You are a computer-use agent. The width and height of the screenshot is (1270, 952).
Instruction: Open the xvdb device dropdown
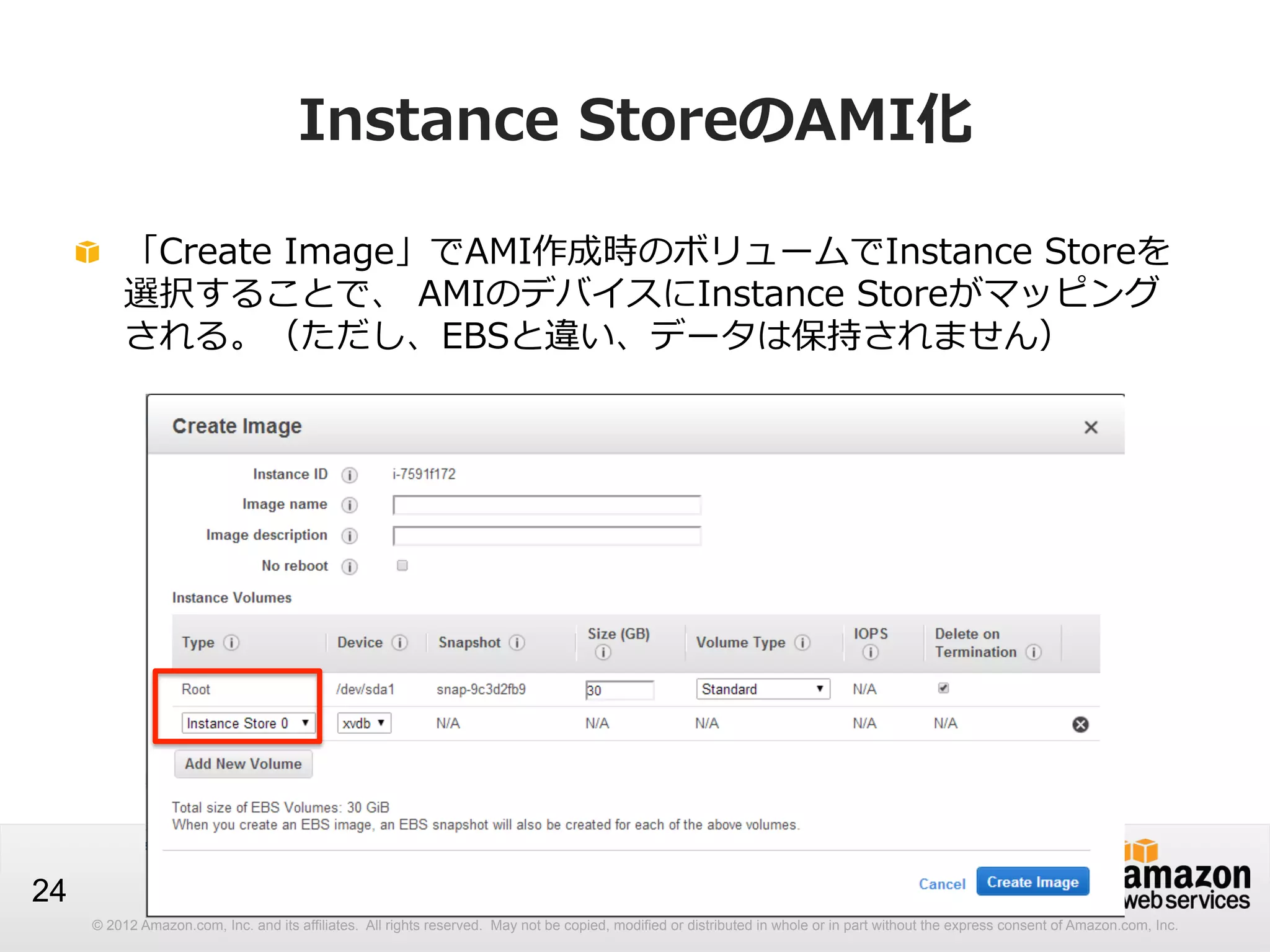coord(364,723)
